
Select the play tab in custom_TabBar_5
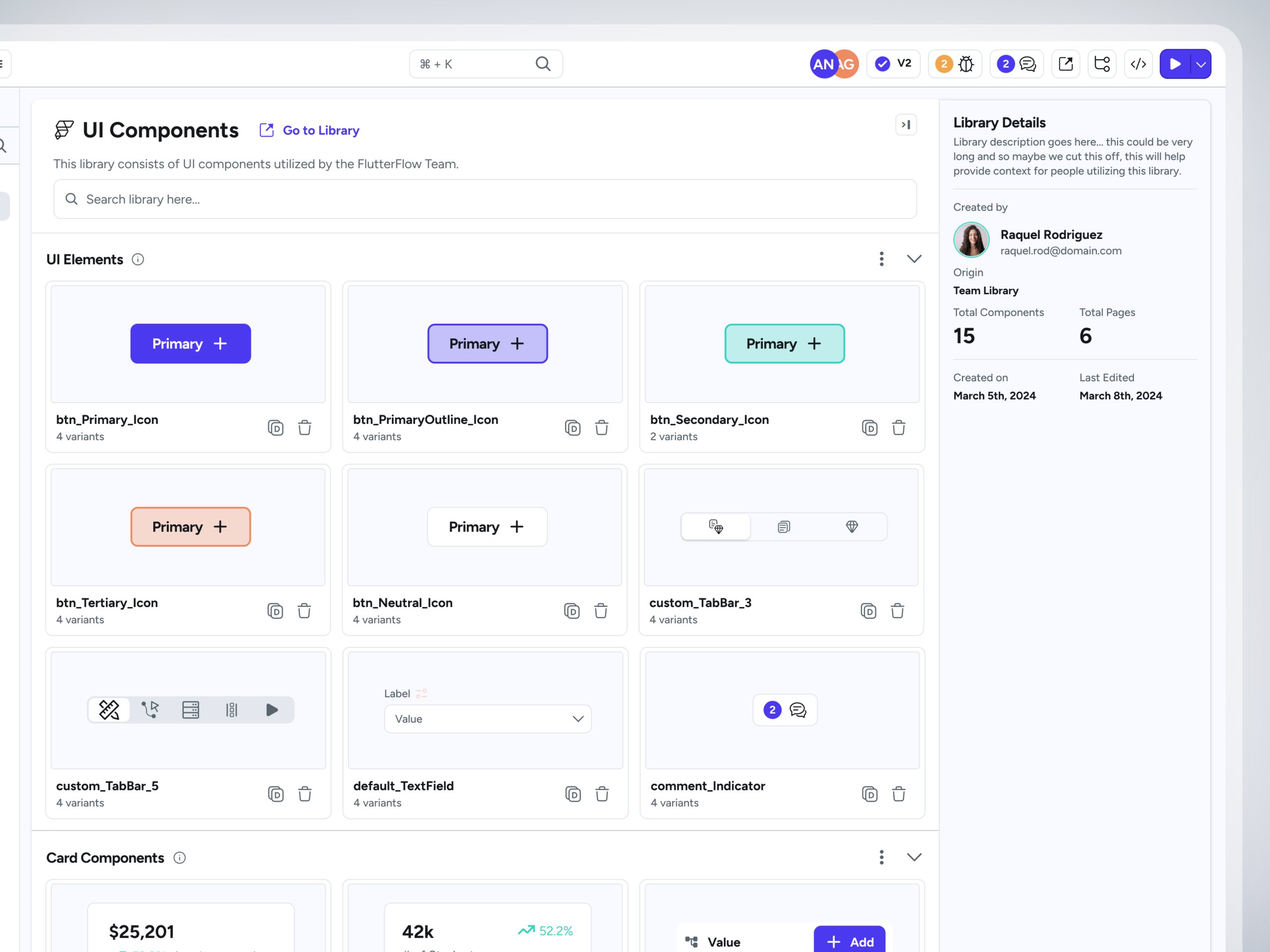(x=272, y=710)
